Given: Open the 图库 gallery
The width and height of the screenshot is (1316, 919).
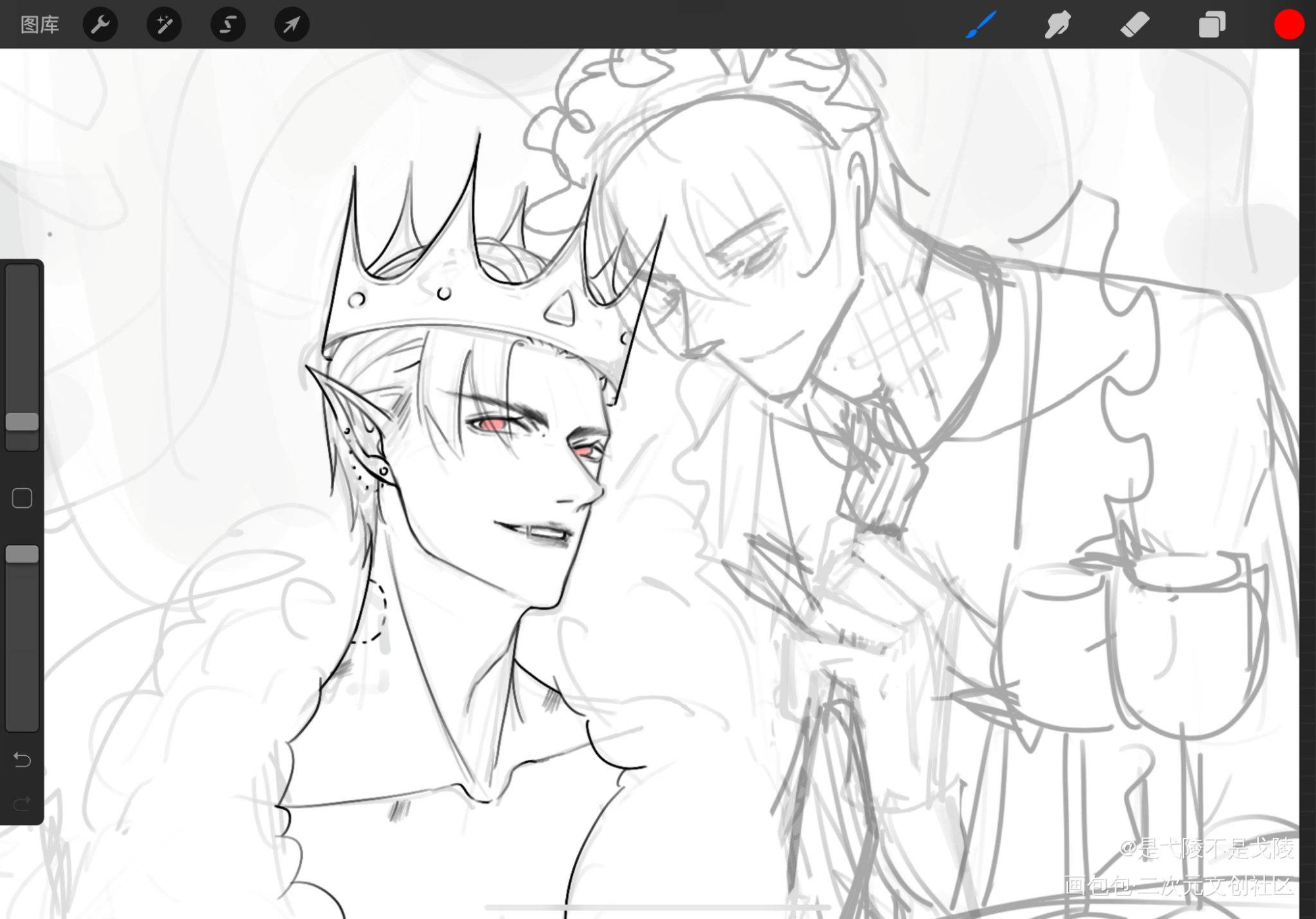Looking at the screenshot, I should (x=39, y=25).
